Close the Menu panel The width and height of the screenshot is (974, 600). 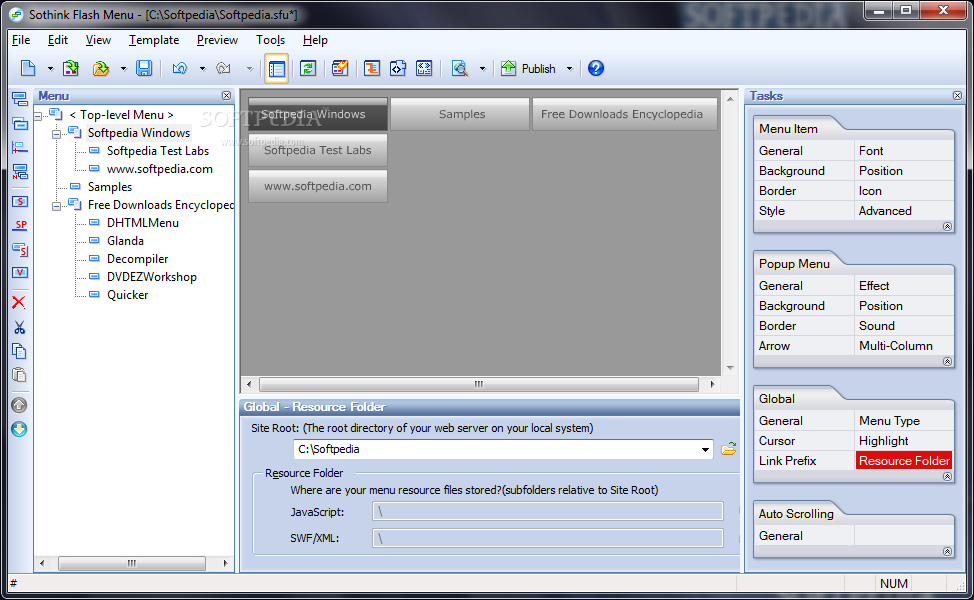226,96
